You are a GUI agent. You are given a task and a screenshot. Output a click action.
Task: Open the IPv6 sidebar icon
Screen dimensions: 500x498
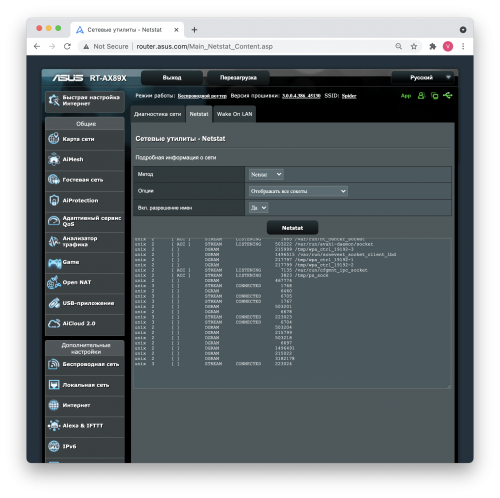click(54, 446)
